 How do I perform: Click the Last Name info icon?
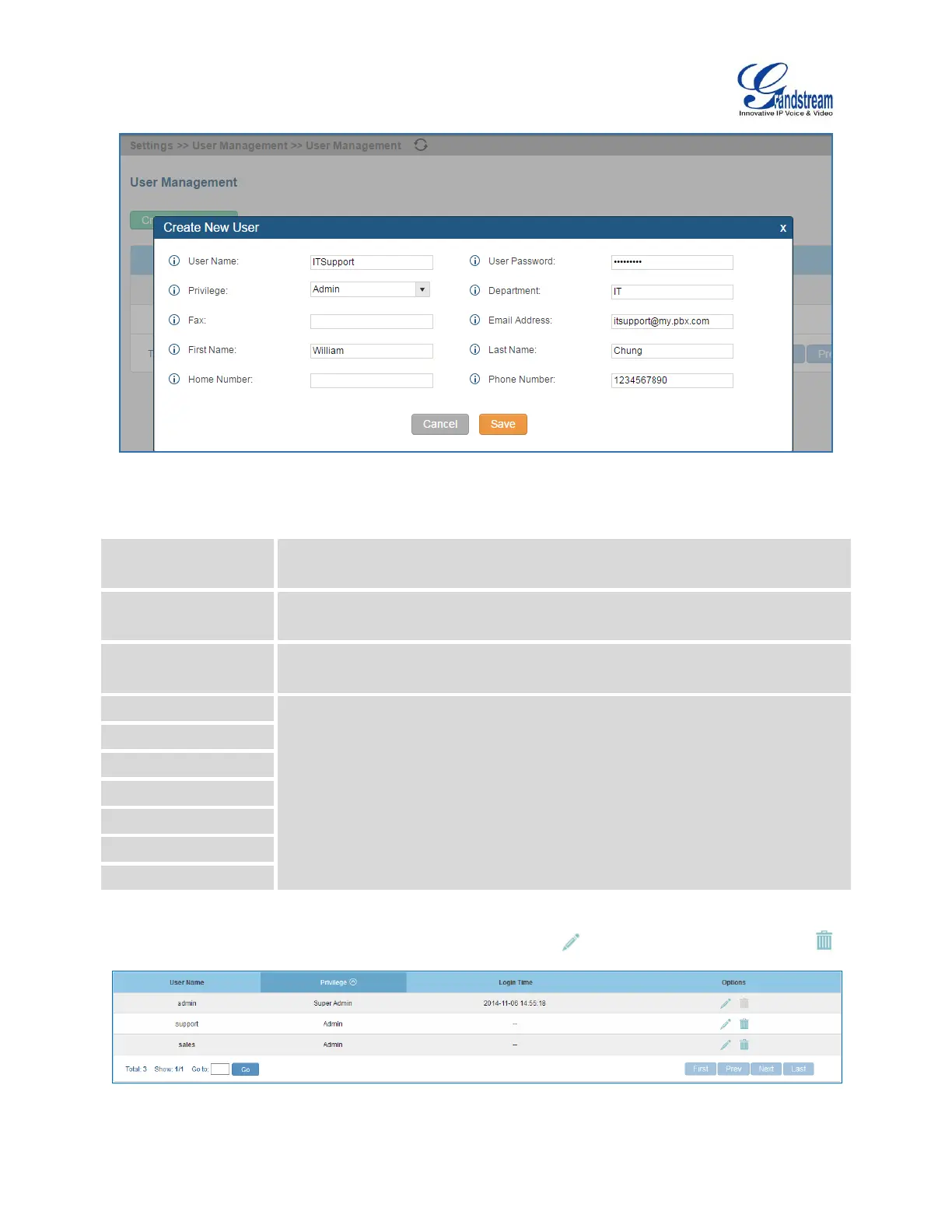click(474, 349)
